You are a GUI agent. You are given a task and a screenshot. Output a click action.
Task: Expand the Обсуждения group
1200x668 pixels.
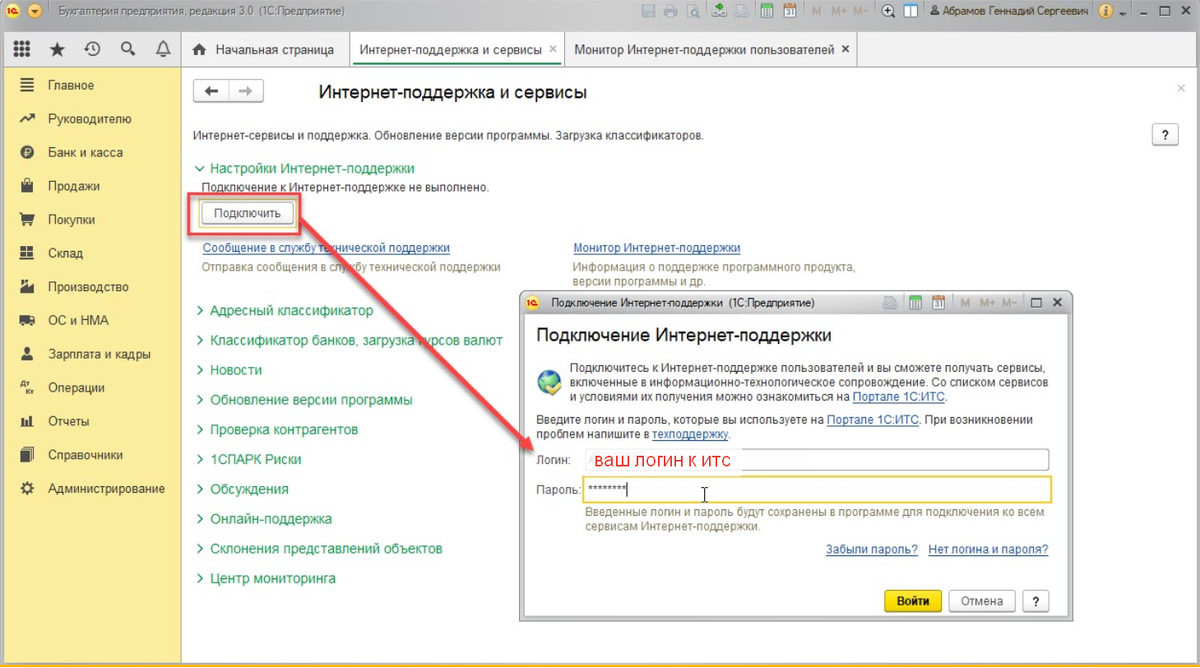[241, 489]
